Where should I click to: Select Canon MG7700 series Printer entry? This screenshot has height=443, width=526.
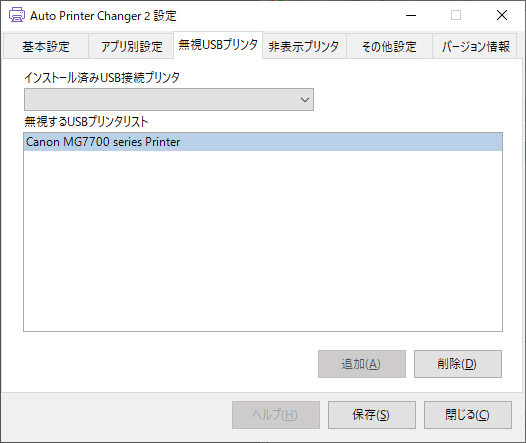[263, 142]
